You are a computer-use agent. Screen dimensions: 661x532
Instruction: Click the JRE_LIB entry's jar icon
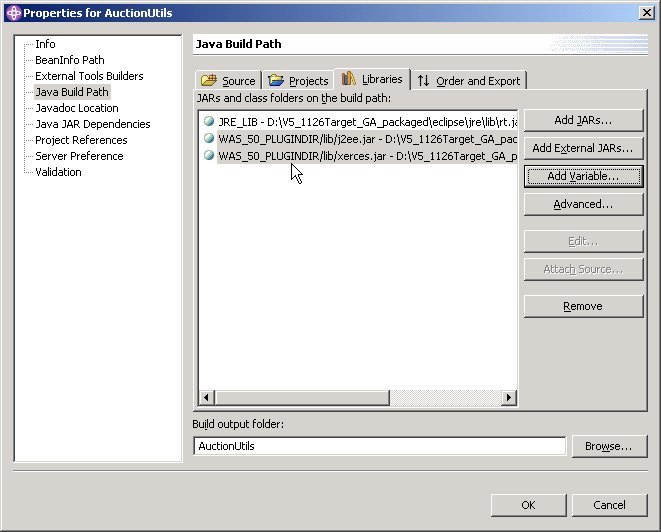(209, 121)
